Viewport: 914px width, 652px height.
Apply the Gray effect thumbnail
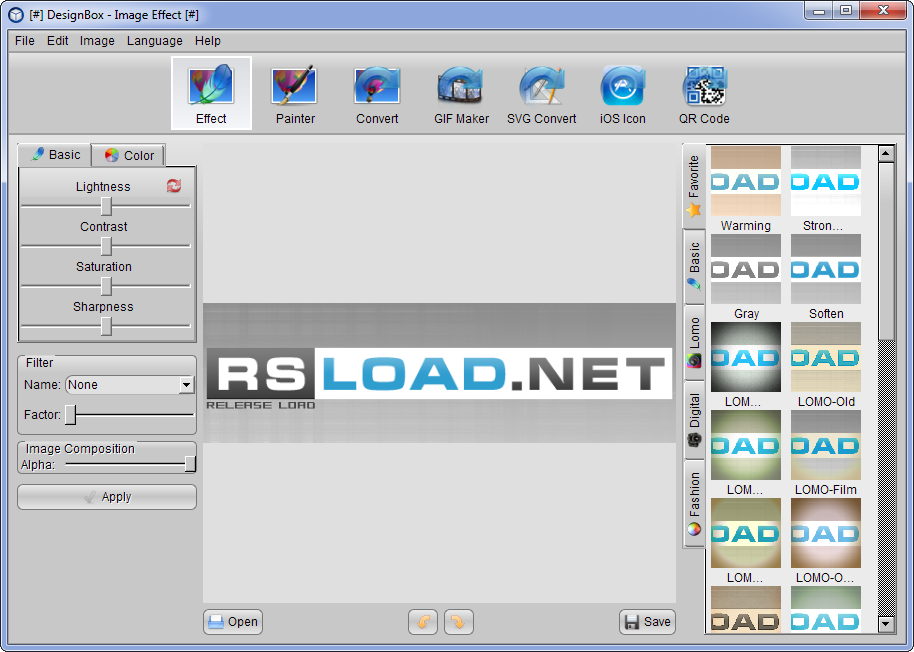coord(746,269)
